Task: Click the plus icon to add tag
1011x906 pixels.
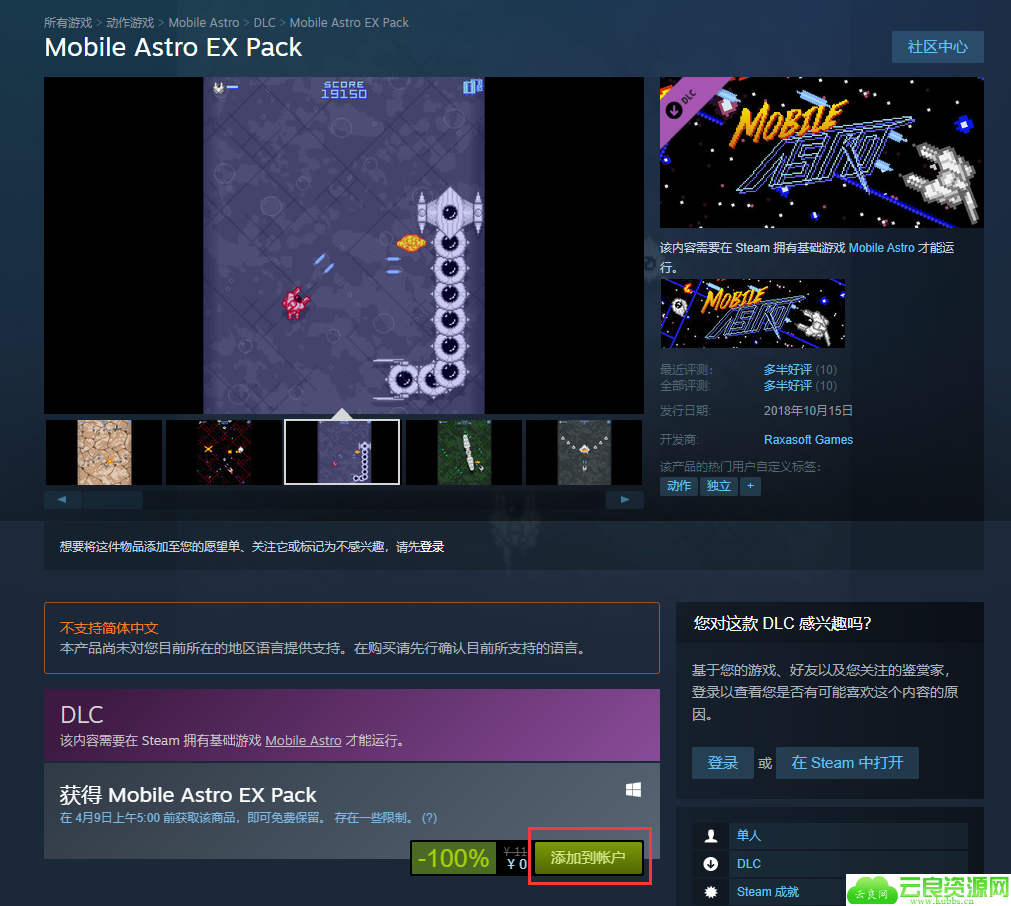Action: click(x=750, y=486)
